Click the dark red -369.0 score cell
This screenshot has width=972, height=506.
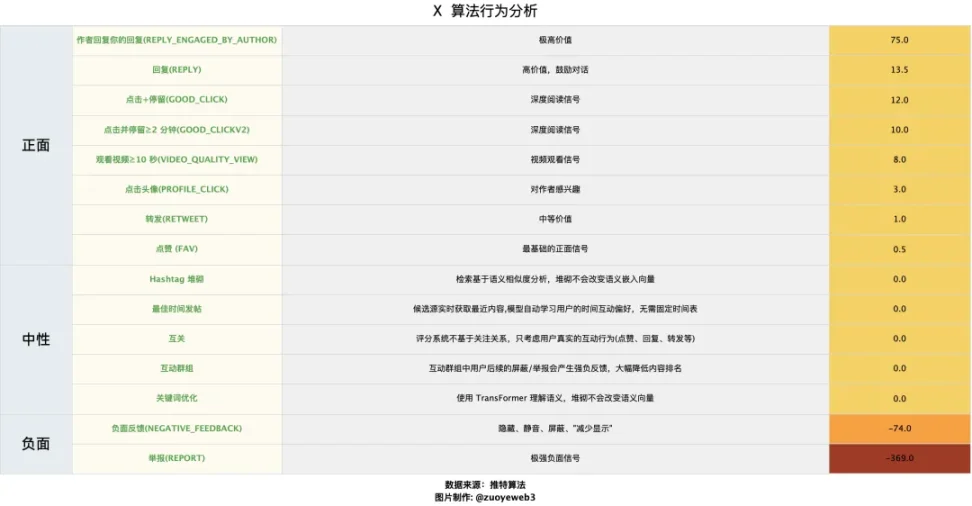point(898,458)
